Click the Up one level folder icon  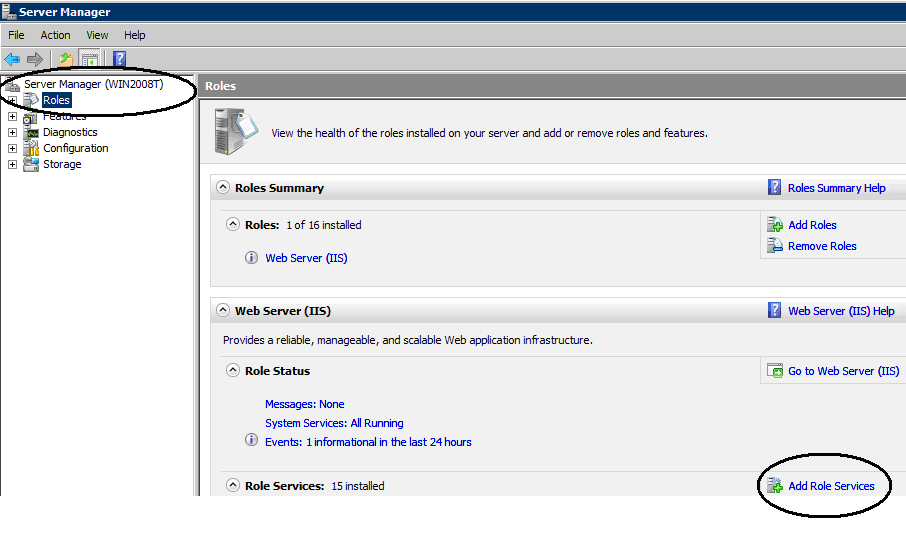coord(66,59)
